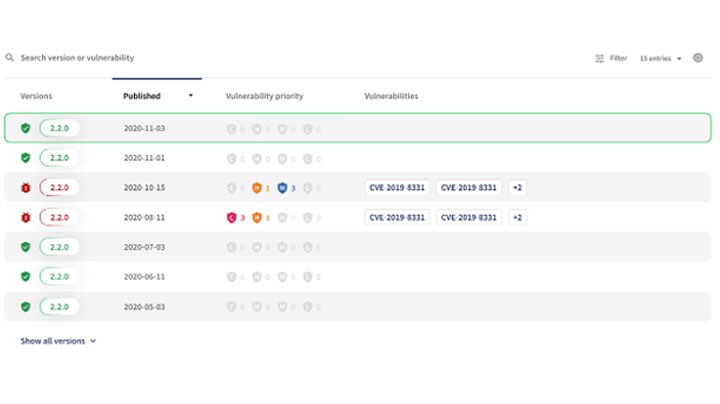720x404 pixels.
Task: Select version 2.2.0 badge published 2020-11-03
Action: (59, 128)
